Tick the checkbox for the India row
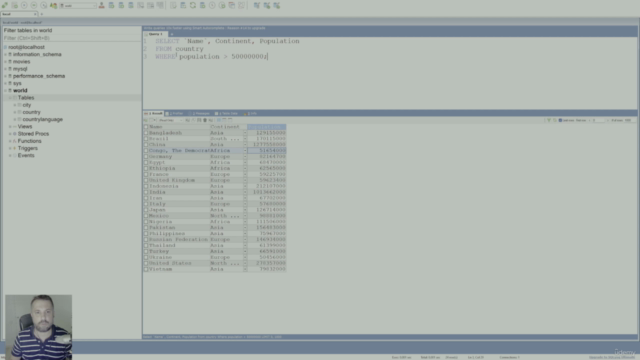 [146, 192]
